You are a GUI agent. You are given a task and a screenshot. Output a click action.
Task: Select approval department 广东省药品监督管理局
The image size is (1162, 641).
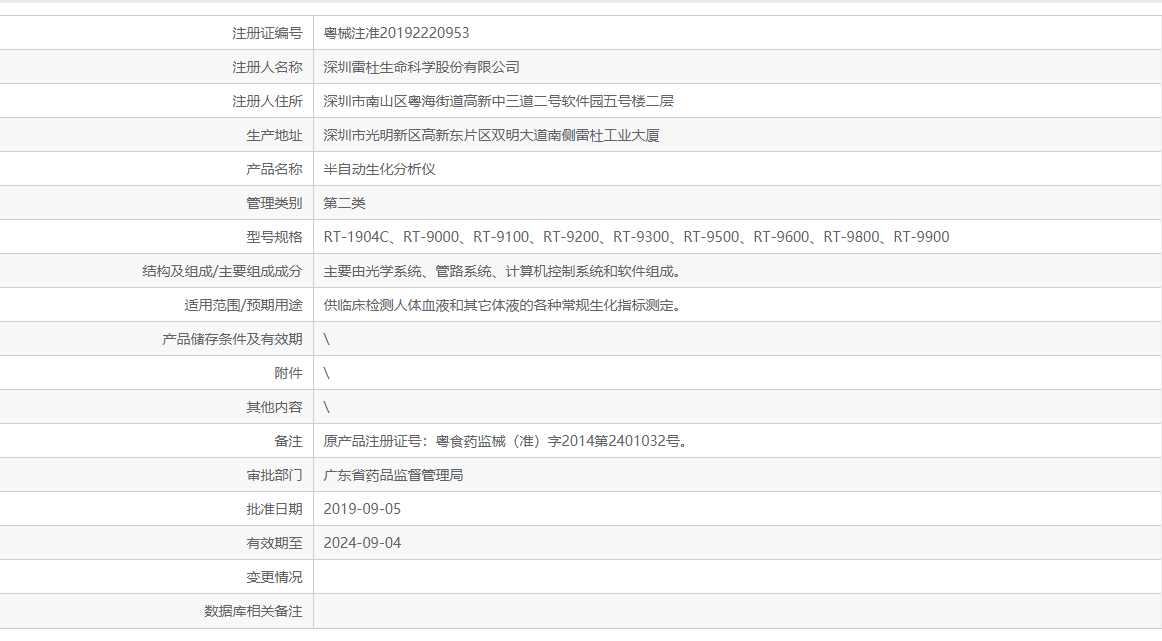click(393, 475)
